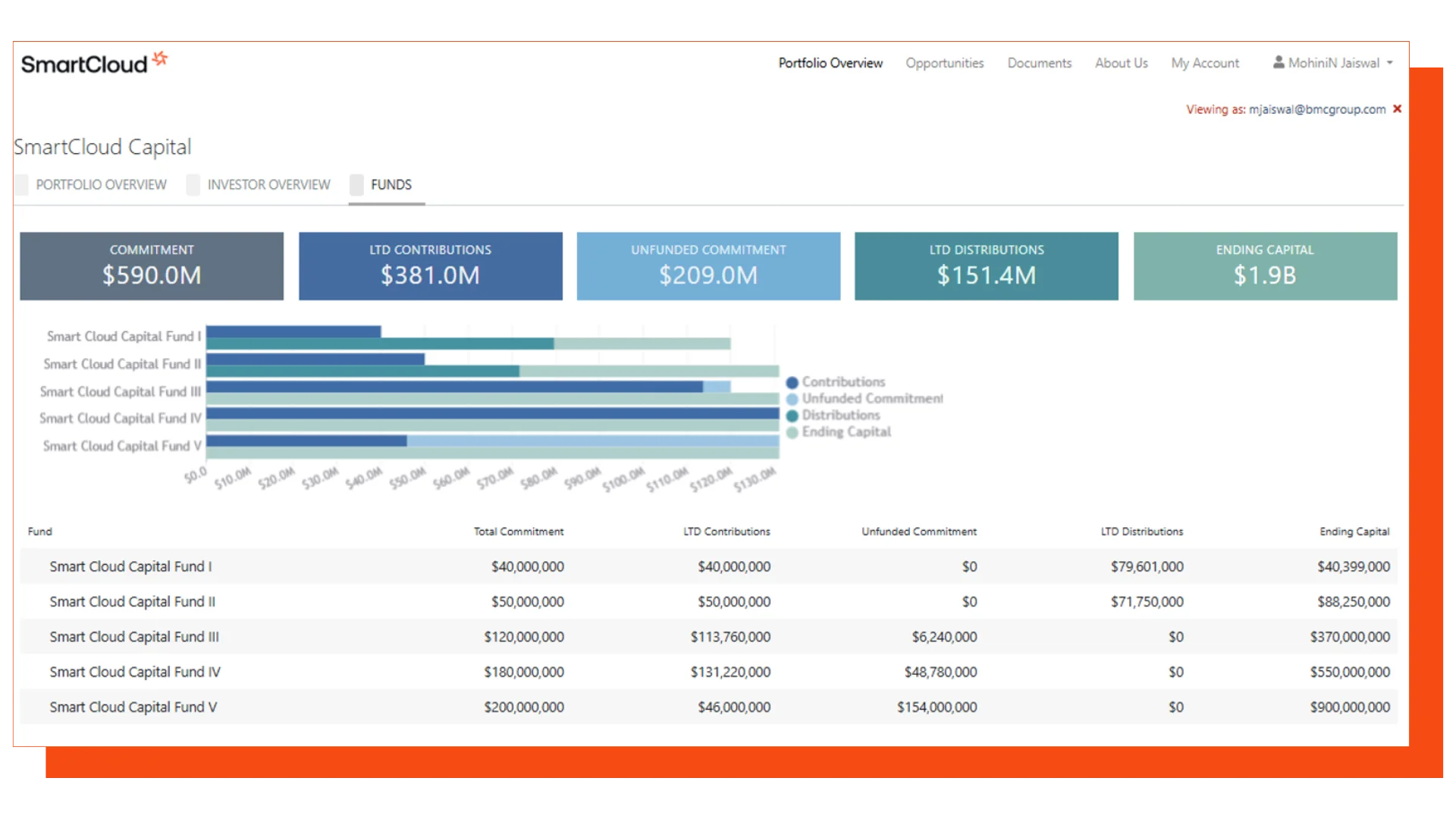The height and width of the screenshot is (819, 1456).
Task: Click the Investor Overview tab icon
Action: tap(193, 184)
